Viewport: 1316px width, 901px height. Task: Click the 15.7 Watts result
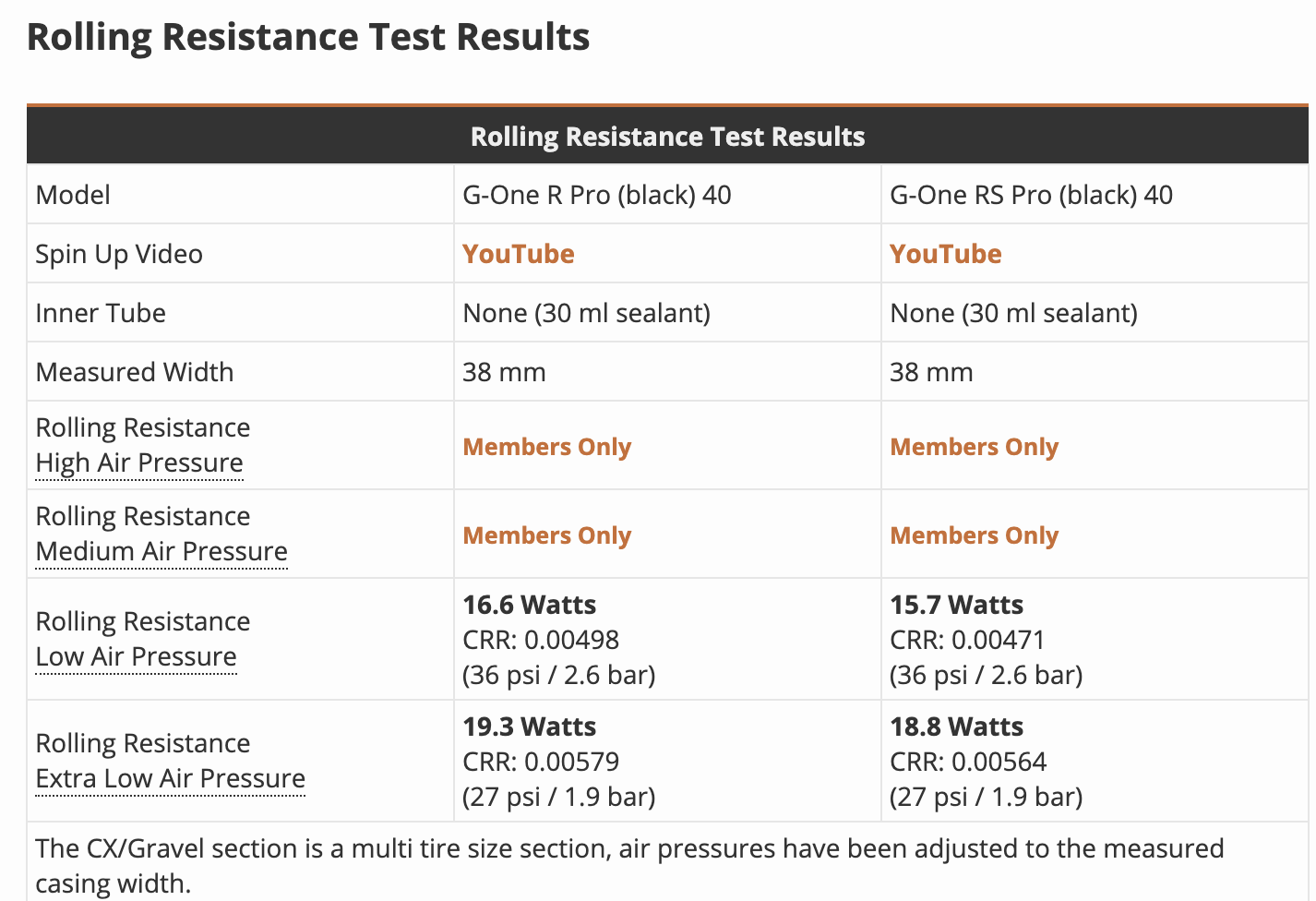[x=956, y=605]
